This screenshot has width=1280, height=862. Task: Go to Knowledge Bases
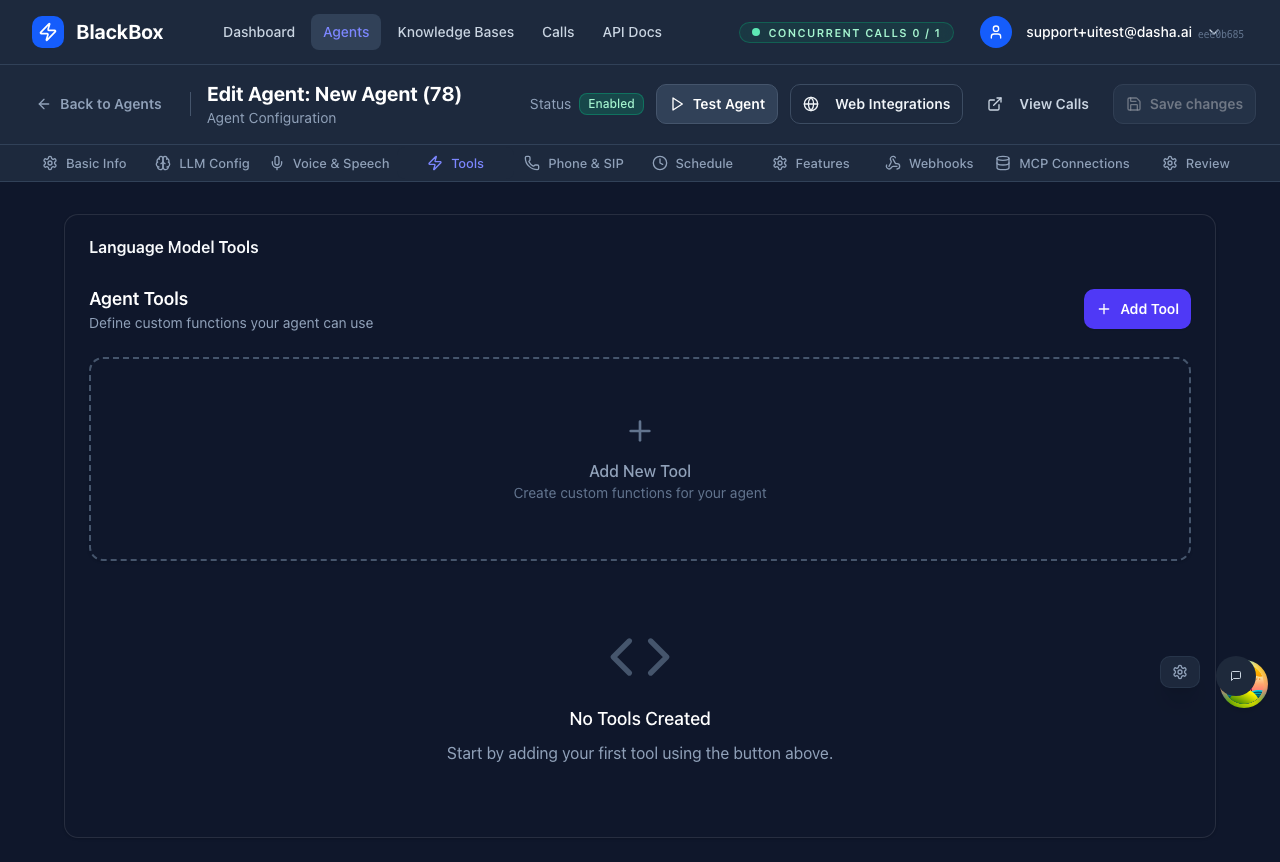click(x=456, y=32)
